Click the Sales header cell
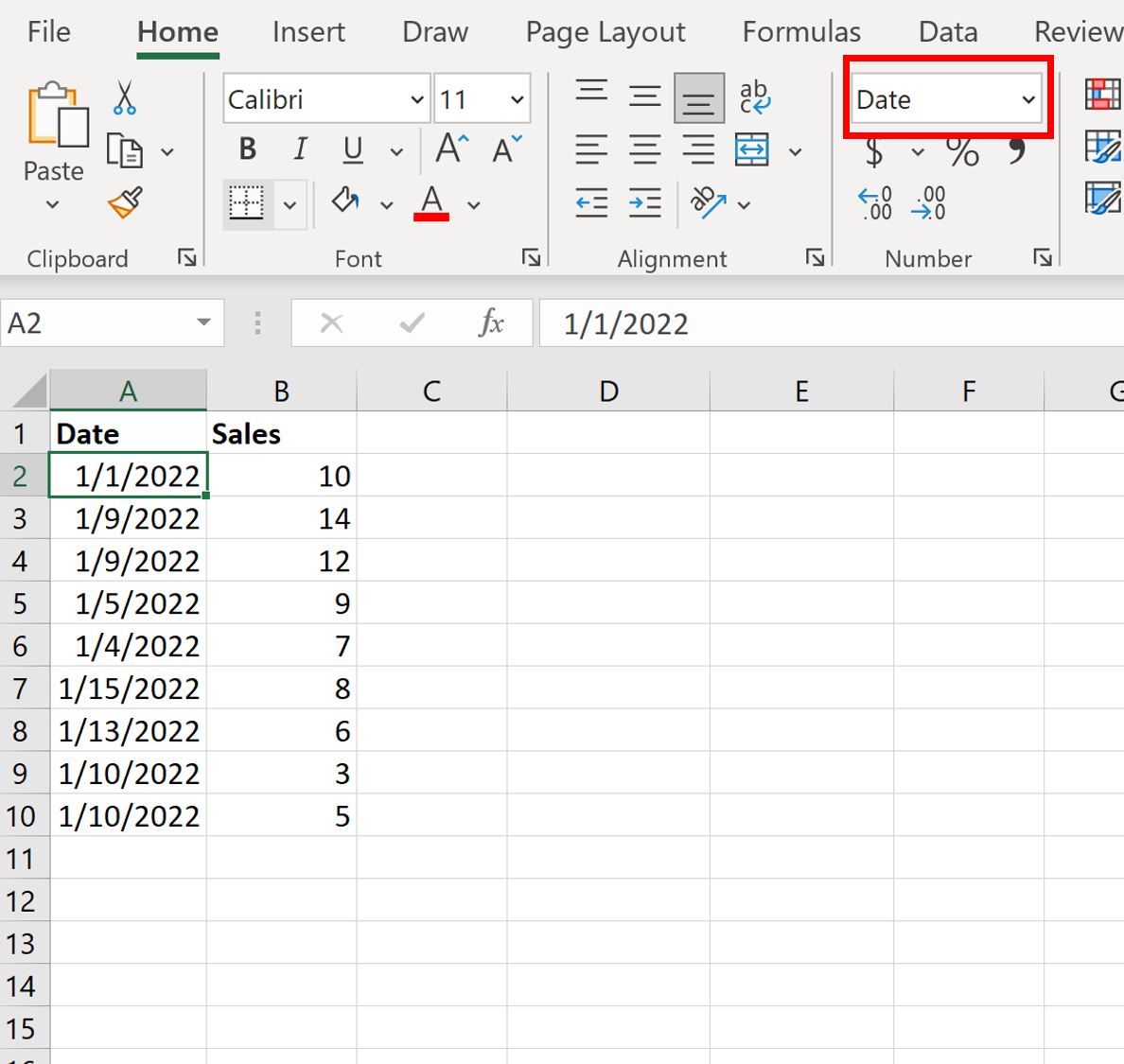 [x=282, y=433]
